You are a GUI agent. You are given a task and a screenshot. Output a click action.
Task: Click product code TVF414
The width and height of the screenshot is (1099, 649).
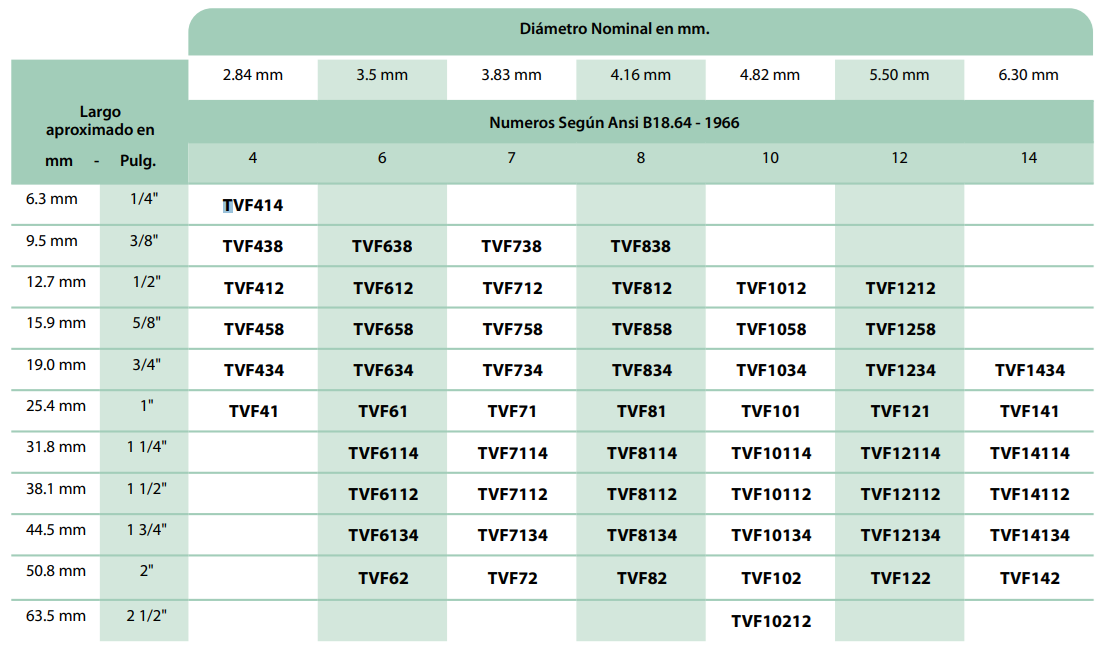coord(253,205)
